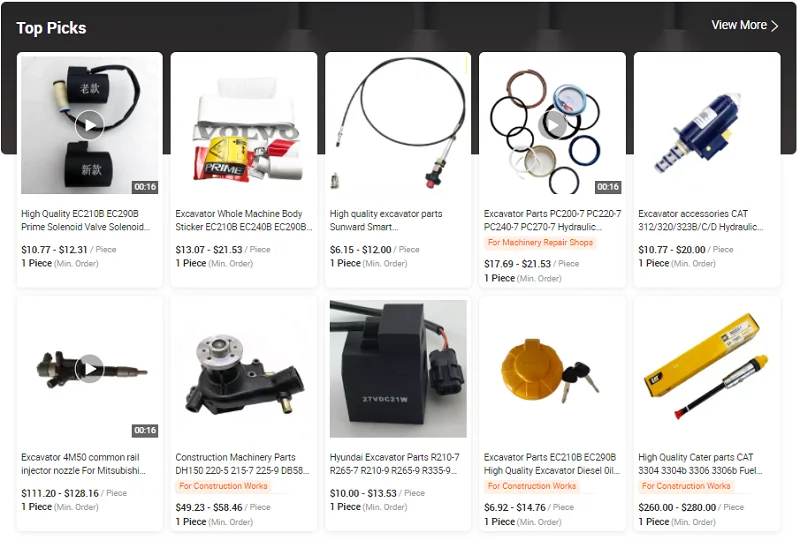Open CAT hydraulic solenoid valve image
This screenshot has width=800, height=540.
(707, 125)
